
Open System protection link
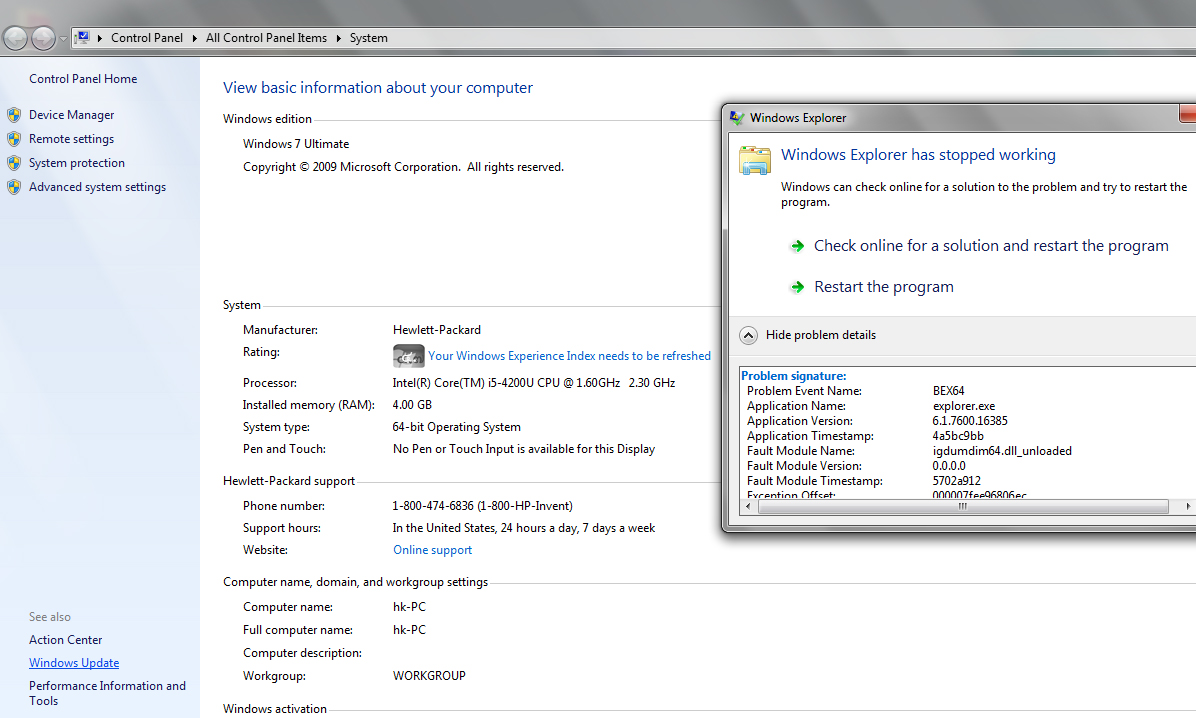point(77,163)
